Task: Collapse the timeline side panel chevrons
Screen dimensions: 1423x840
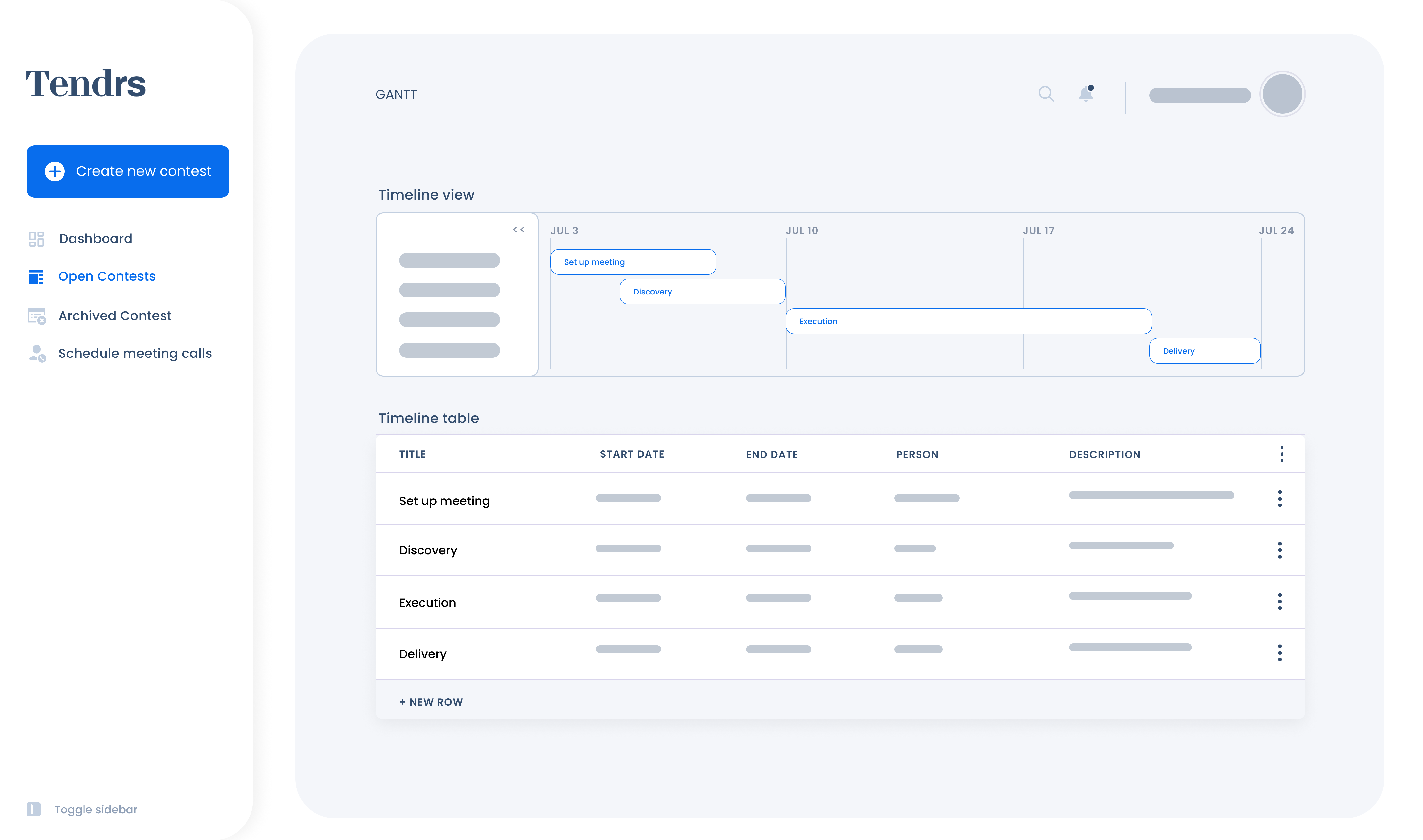Action: (x=519, y=230)
